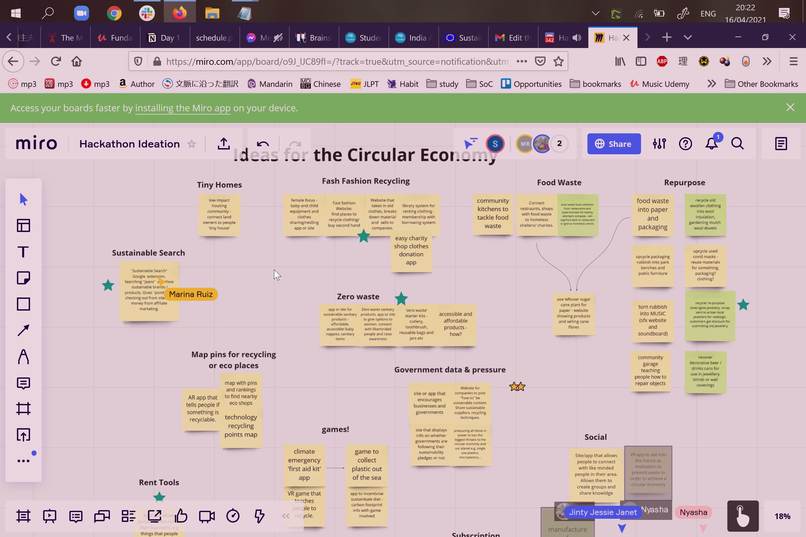The image size is (806, 537).
Task: Select the Frame tool in left toolbar
Action: pos(23,409)
